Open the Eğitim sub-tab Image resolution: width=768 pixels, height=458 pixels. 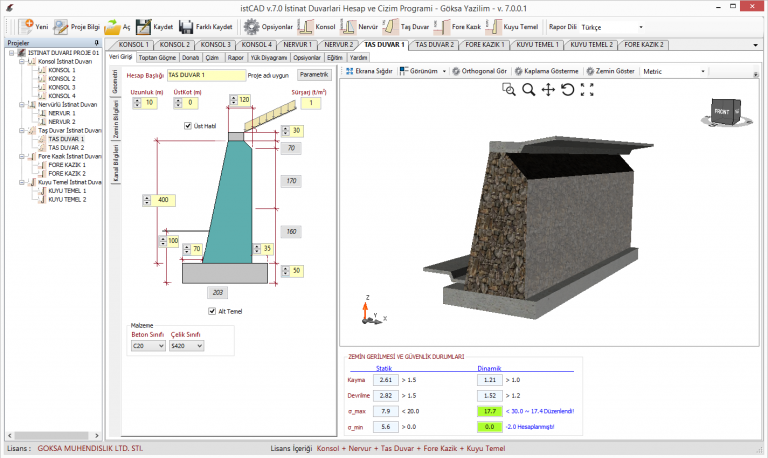pos(335,58)
